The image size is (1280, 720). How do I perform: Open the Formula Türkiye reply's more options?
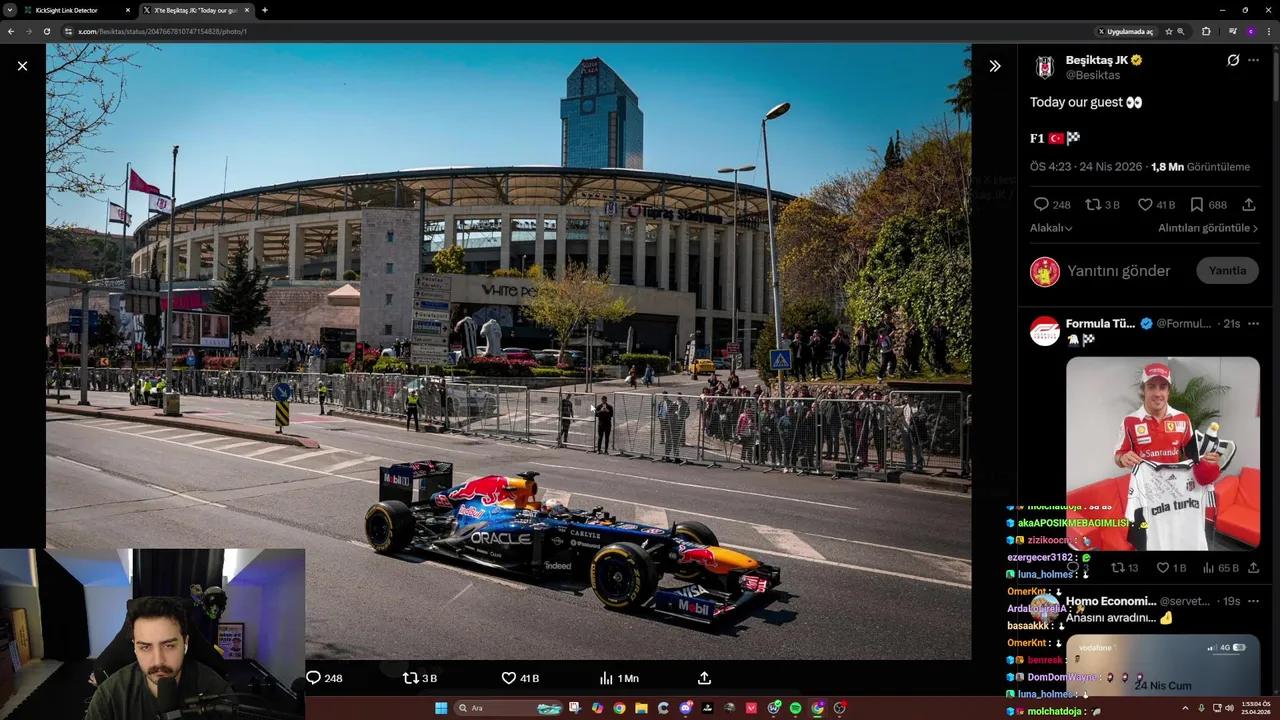point(1253,324)
